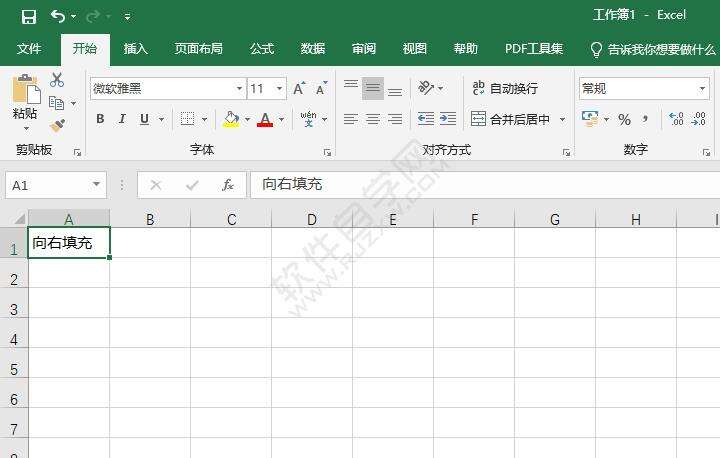The height and width of the screenshot is (458, 720).
Task: Toggle bold formatting
Action: click(x=100, y=119)
